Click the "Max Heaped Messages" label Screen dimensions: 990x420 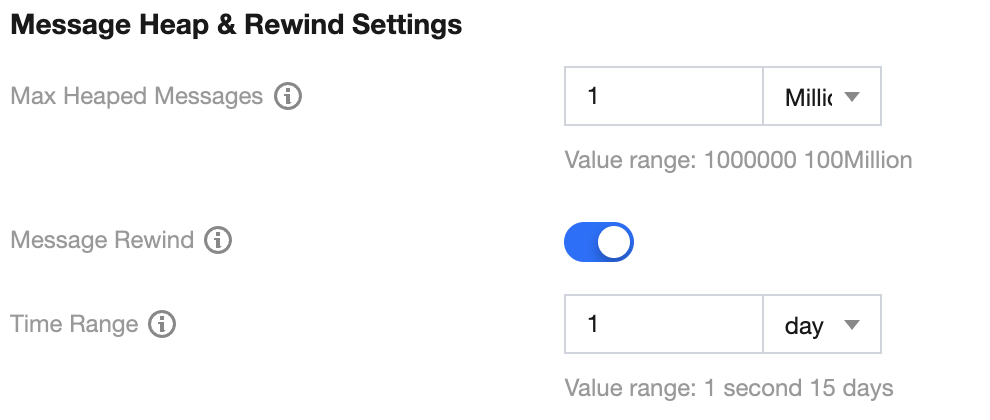click(136, 97)
